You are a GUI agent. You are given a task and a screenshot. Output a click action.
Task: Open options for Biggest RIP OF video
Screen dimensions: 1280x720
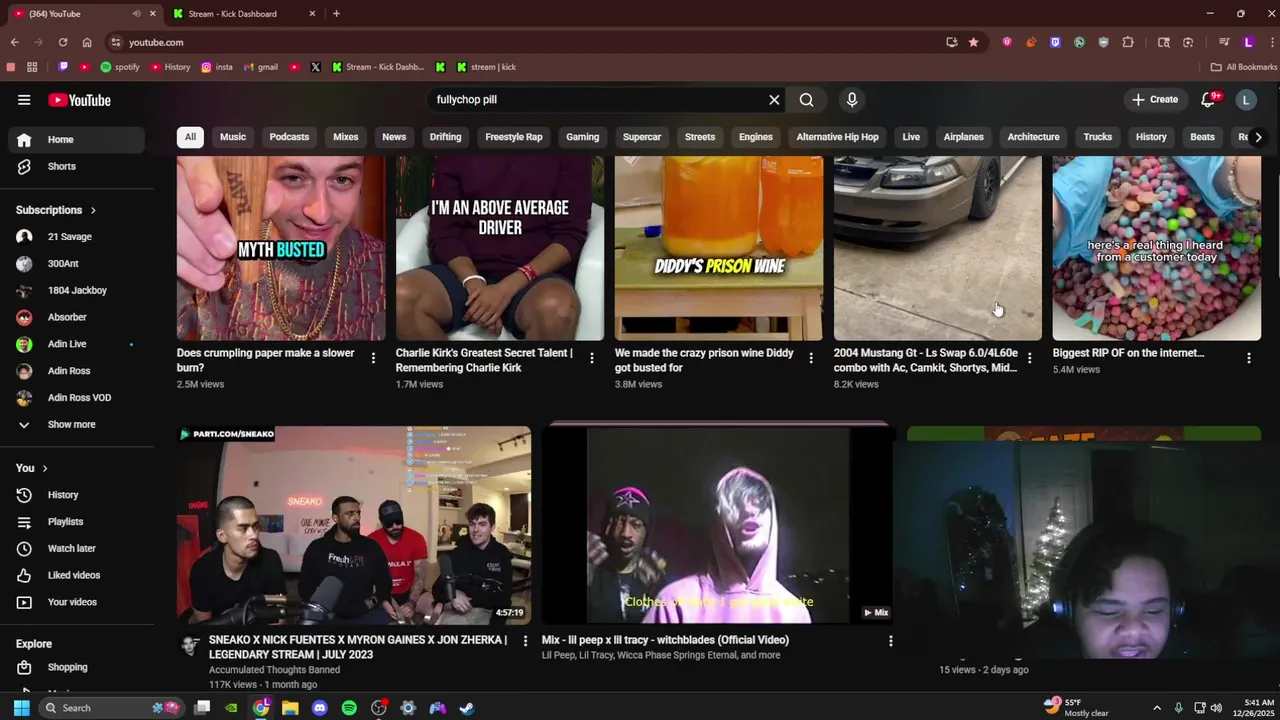1249,358
